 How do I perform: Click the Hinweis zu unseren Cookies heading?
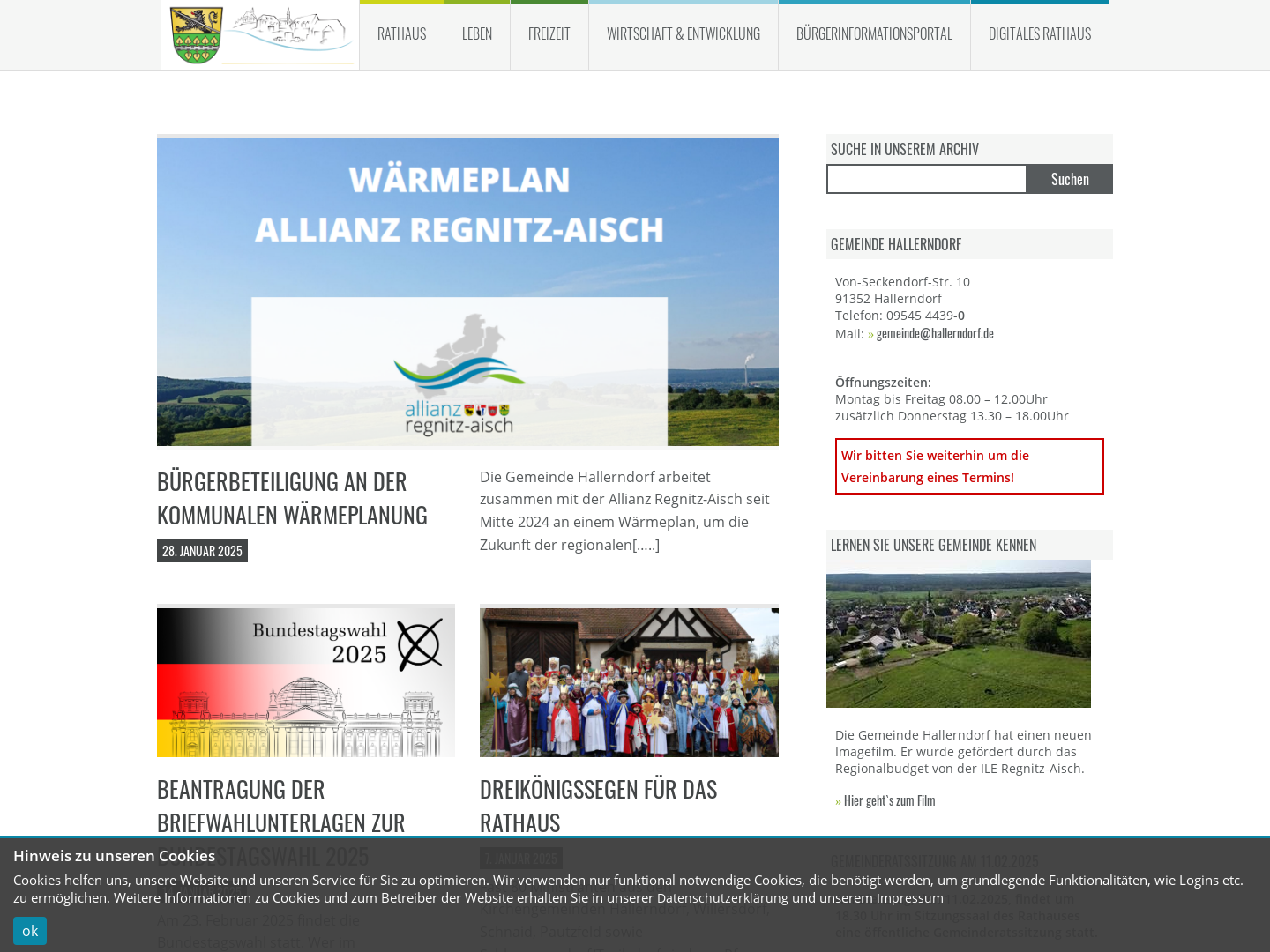click(114, 856)
